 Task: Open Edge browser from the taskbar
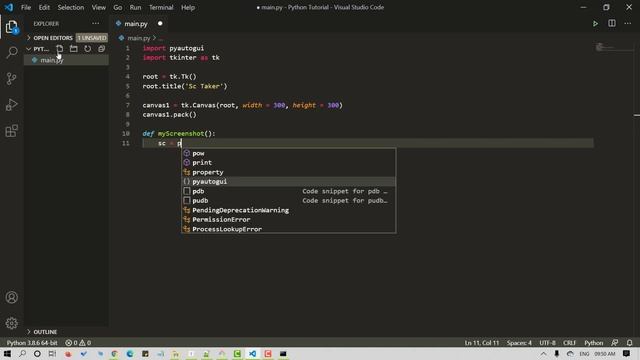[130, 353]
